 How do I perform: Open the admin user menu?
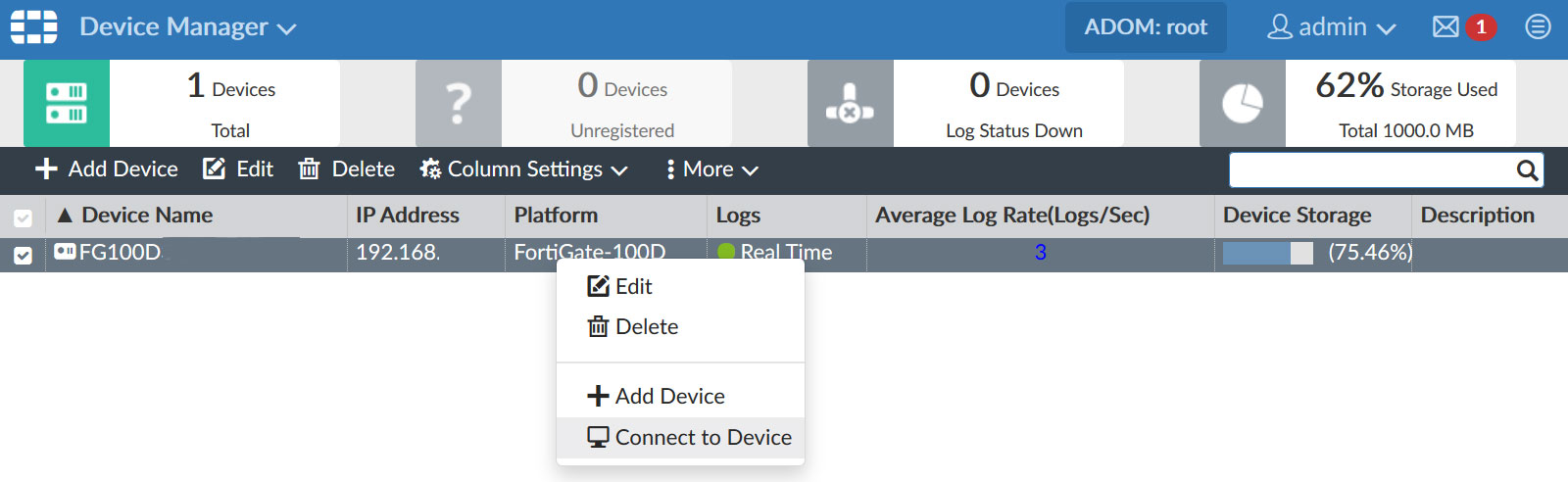[1331, 27]
